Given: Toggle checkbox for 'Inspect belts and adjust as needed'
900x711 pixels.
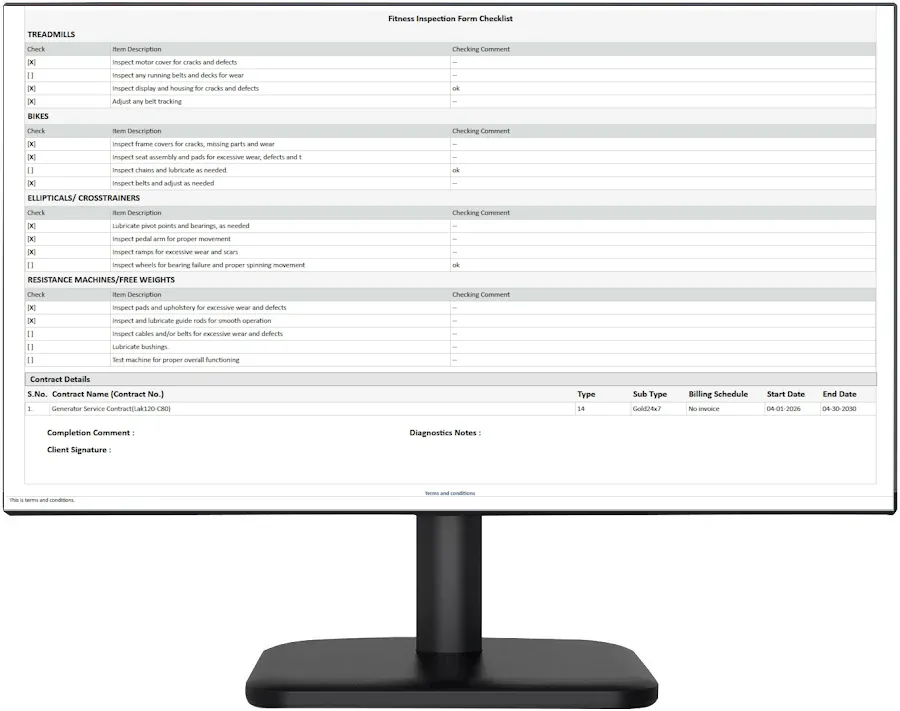Looking at the screenshot, I should (x=32, y=184).
